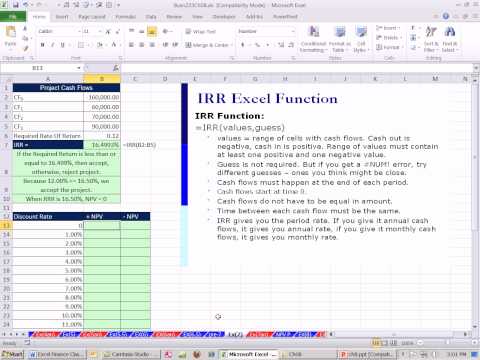Image resolution: width=480 pixels, height=360 pixels.
Task: Click column A header
Action: click(x=48, y=79)
